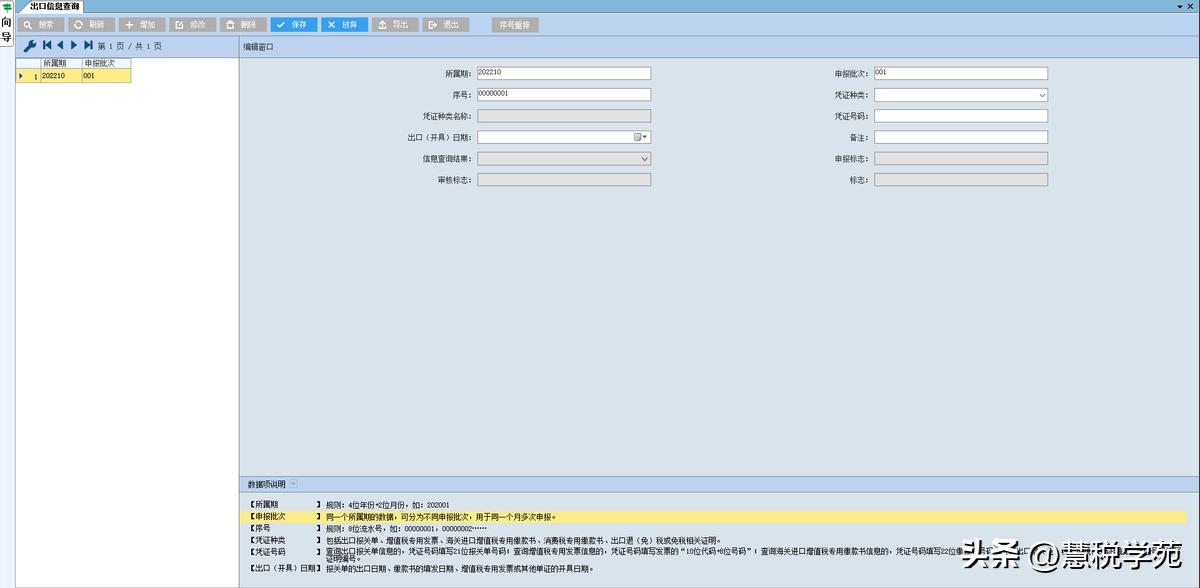Jump to the last page arrow
Image resolution: width=1200 pixels, height=588 pixels.
[88, 46]
